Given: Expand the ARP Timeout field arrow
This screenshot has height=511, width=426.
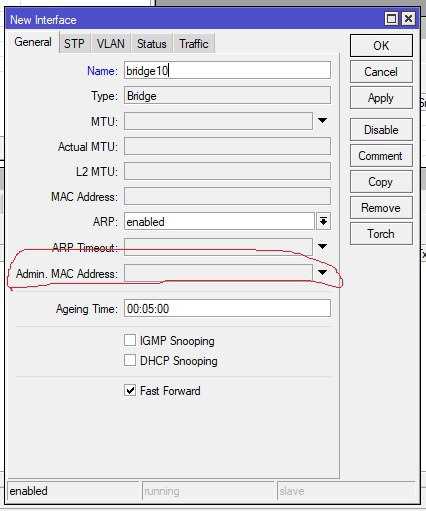Looking at the screenshot, I should [x=322, y=247].
